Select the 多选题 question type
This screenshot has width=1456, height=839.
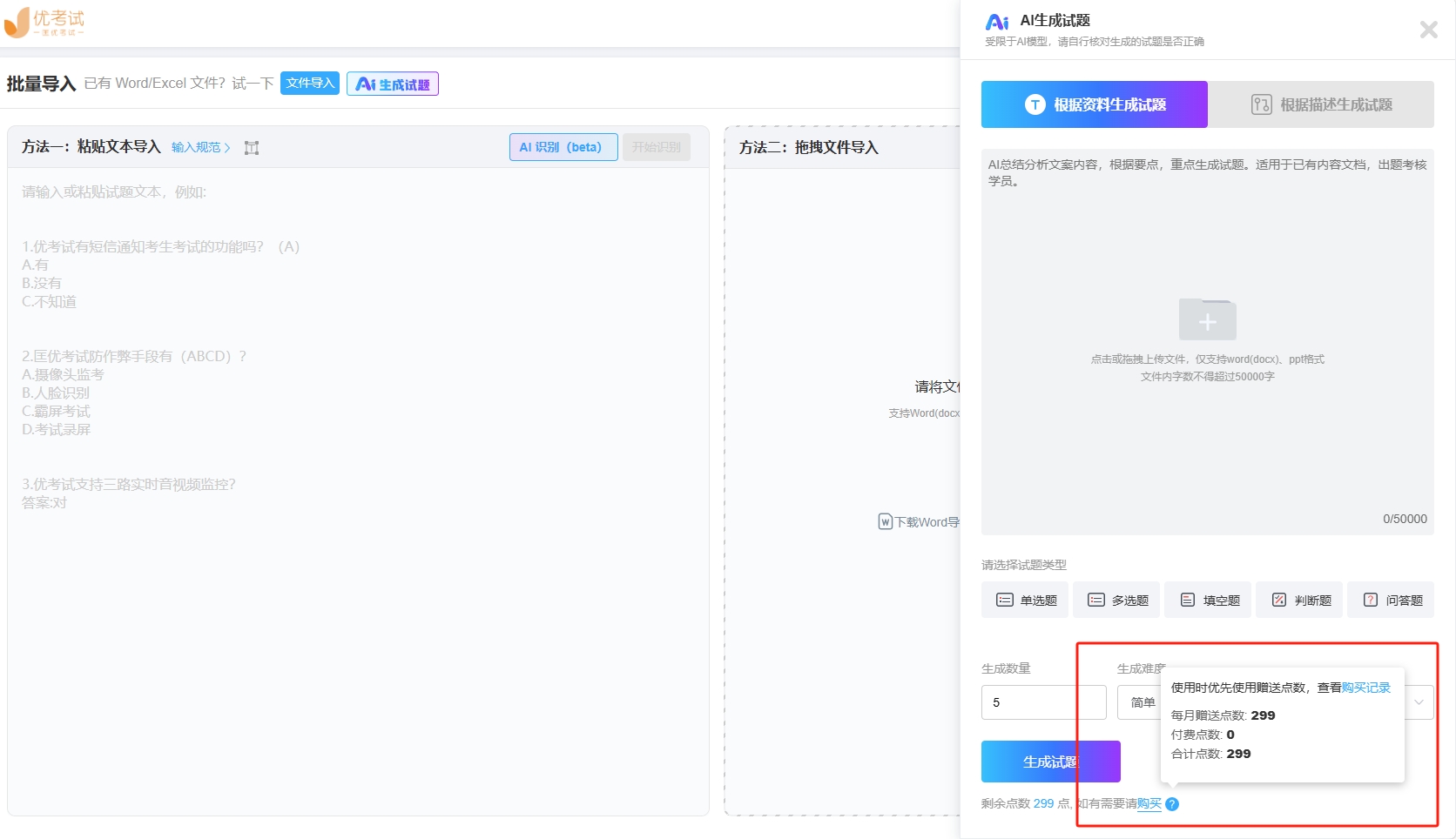coord(1116,600)
